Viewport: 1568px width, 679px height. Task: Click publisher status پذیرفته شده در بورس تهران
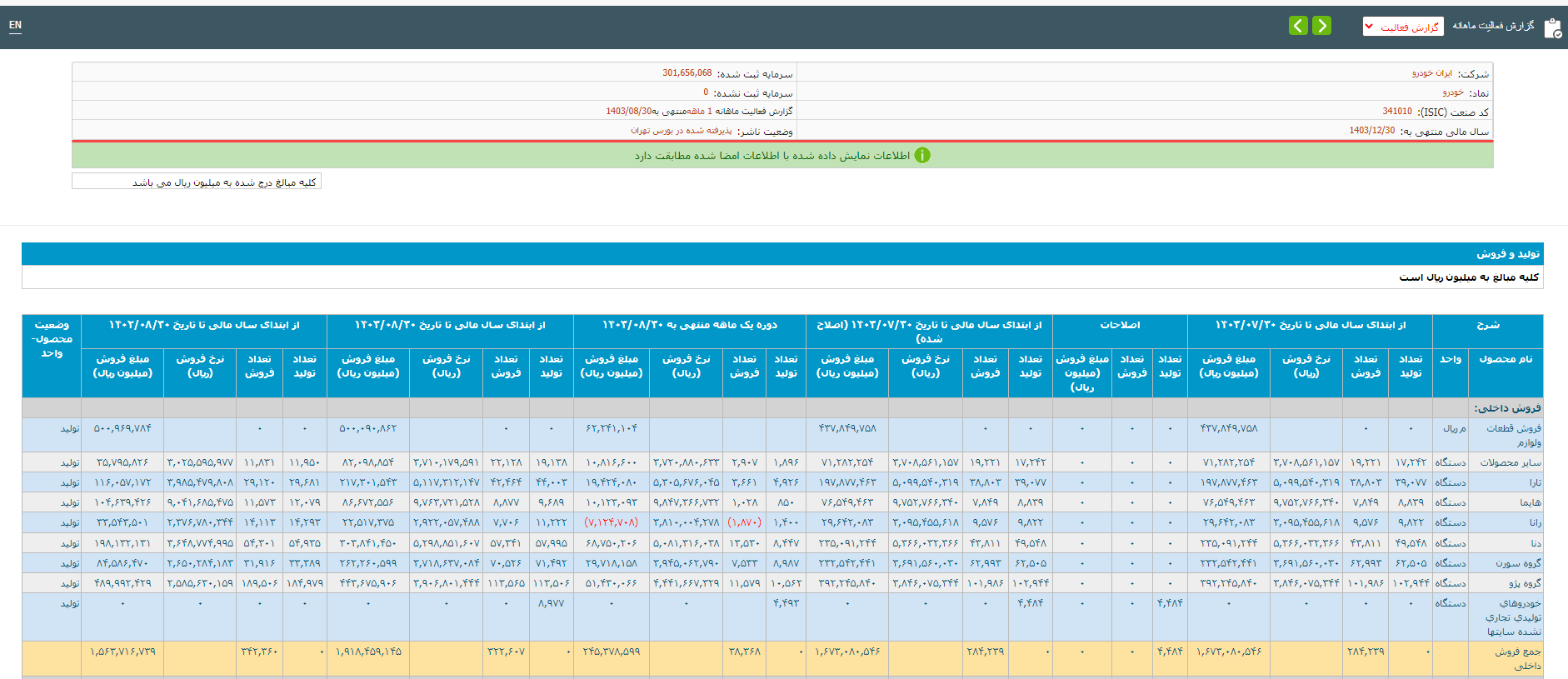682,131
